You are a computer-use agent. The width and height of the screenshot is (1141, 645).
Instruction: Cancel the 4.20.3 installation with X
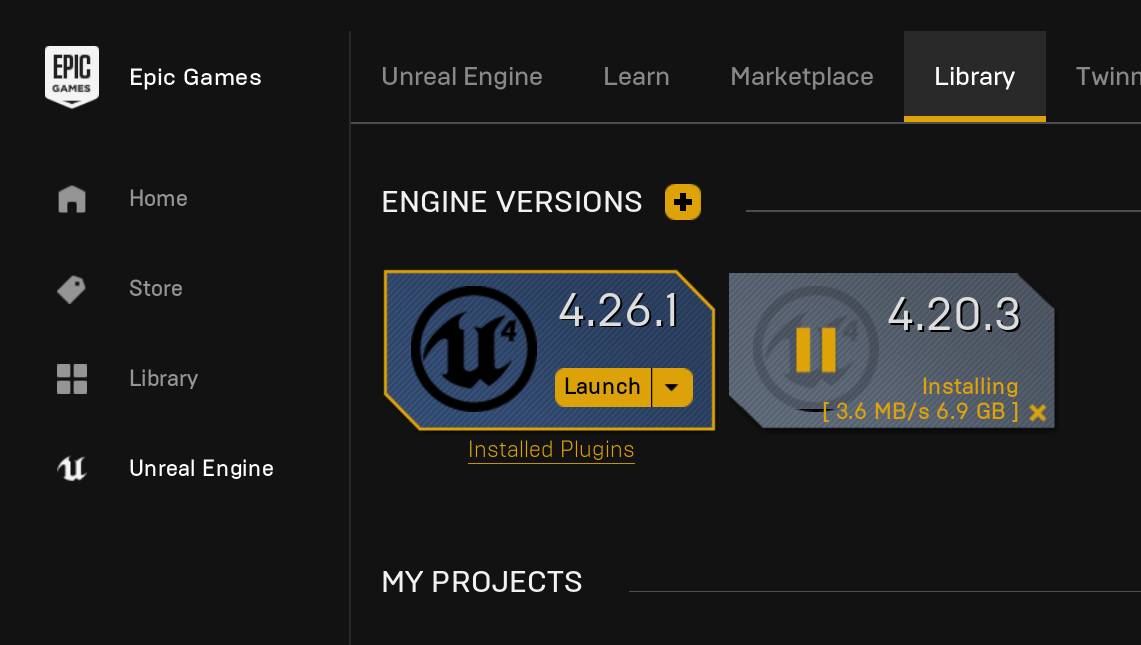(x=1038, y=413)
